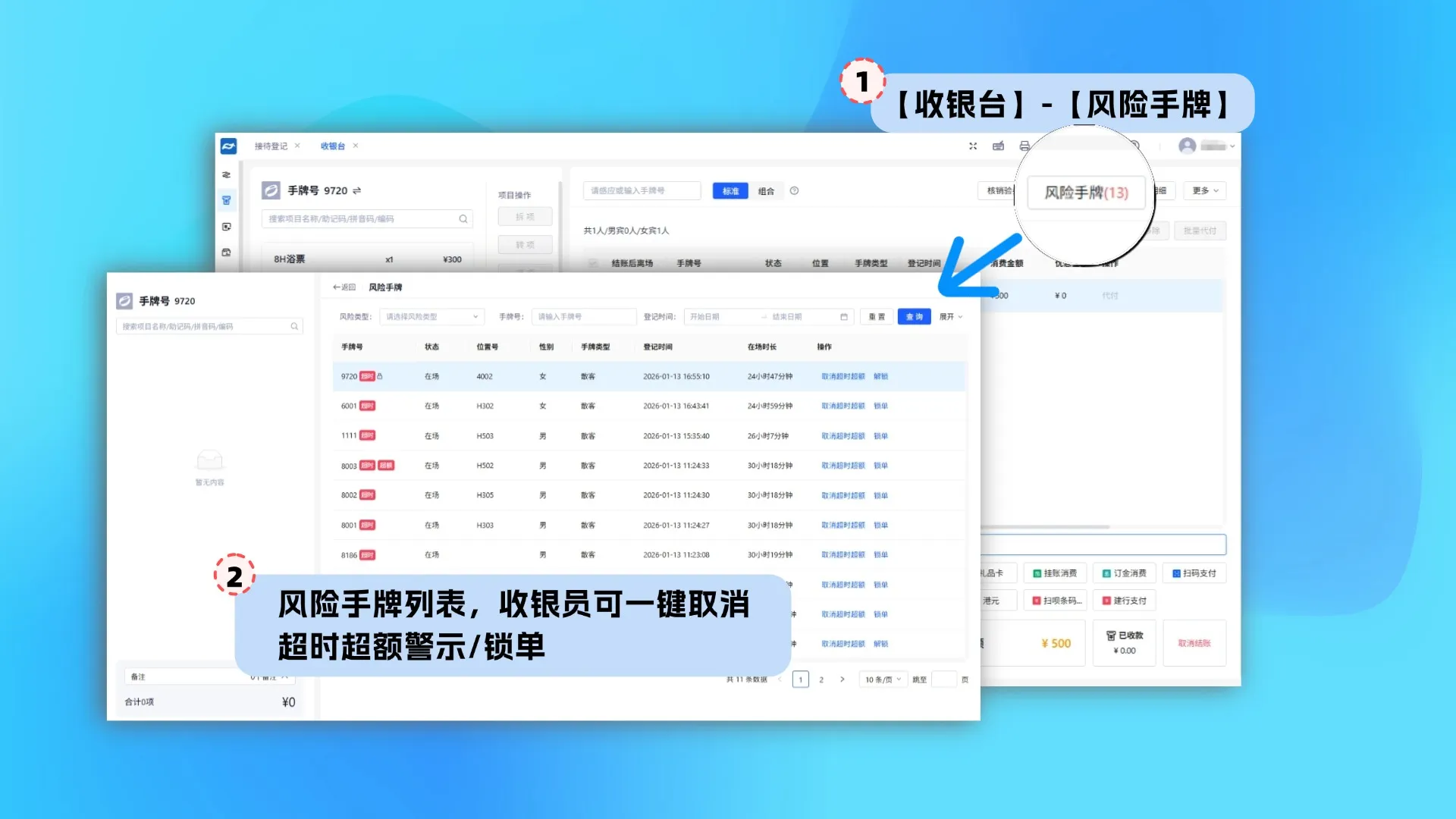Switch to the 接待登记 tab
This screenshot has height=819, width=1456.
[271, 146]
